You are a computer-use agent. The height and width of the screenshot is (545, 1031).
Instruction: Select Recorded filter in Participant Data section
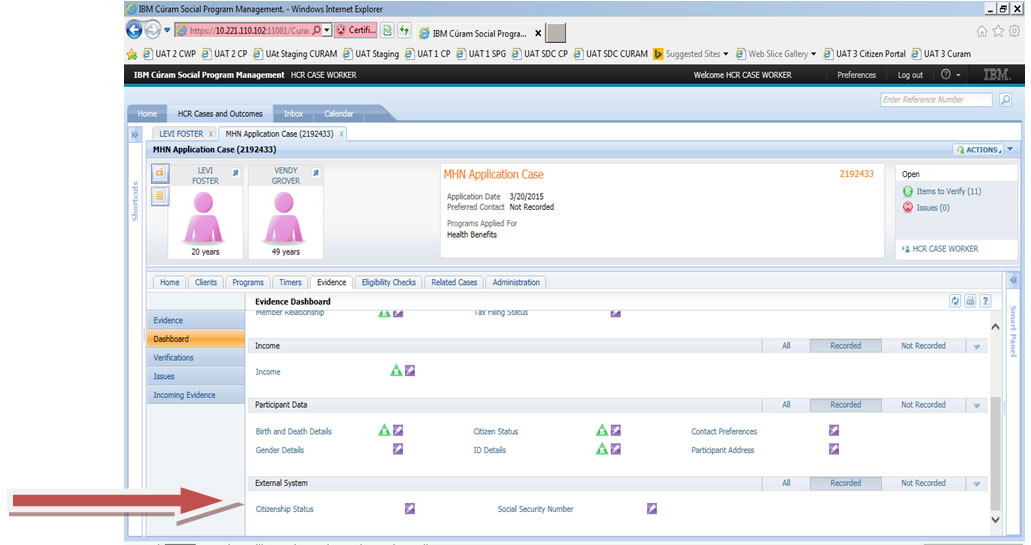846,405
